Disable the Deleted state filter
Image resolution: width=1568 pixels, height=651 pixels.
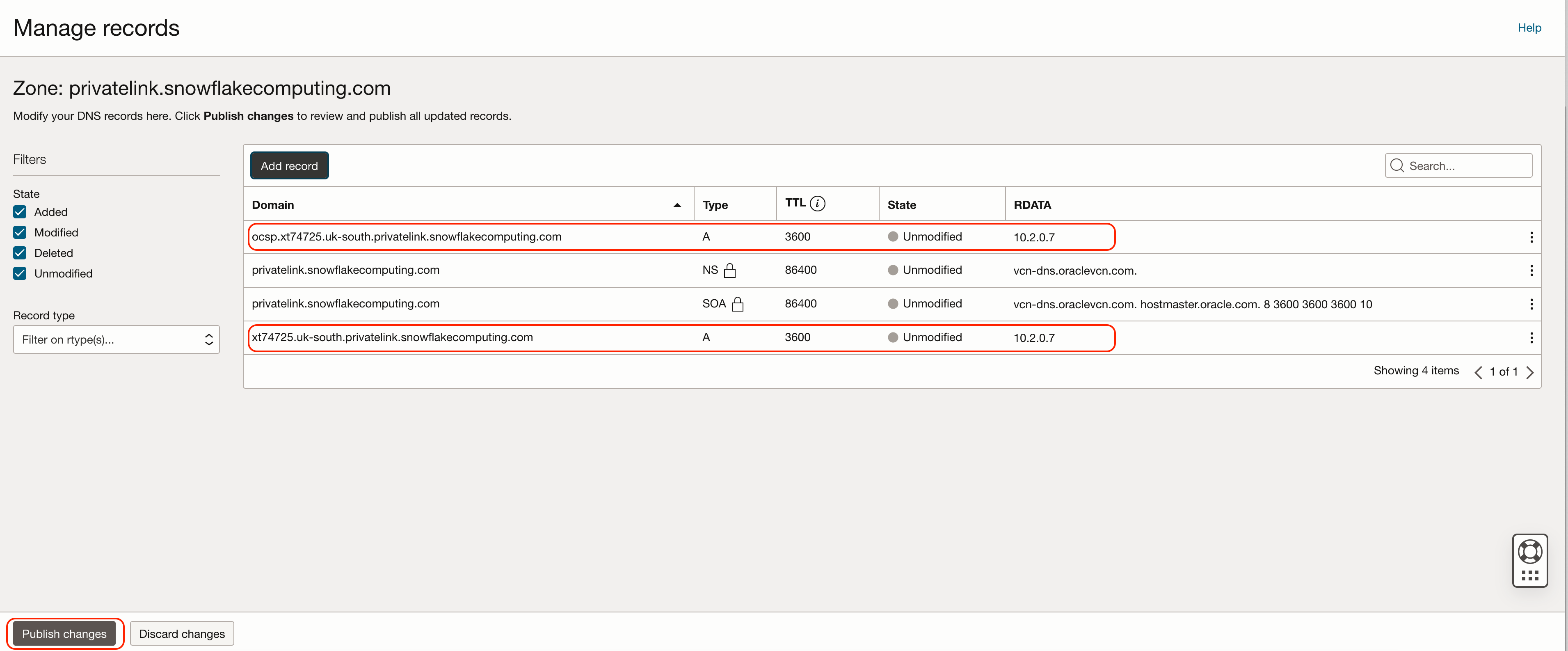point(20,253)
